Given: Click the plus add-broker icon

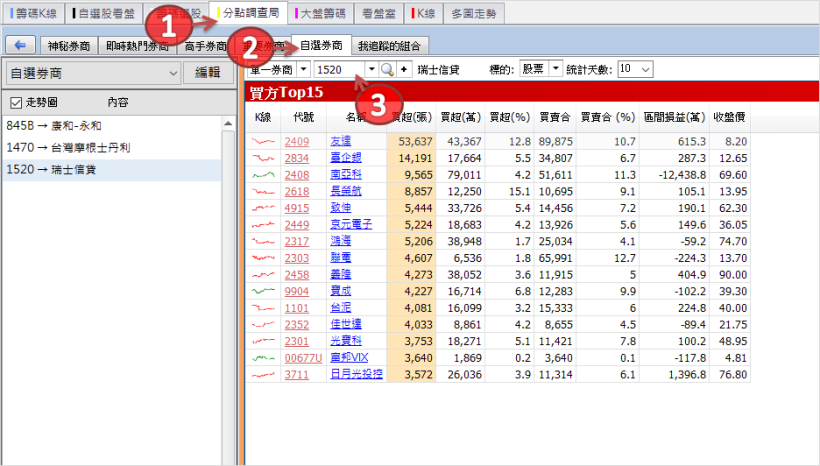Looking at the screenshot, I should [404, 69].
